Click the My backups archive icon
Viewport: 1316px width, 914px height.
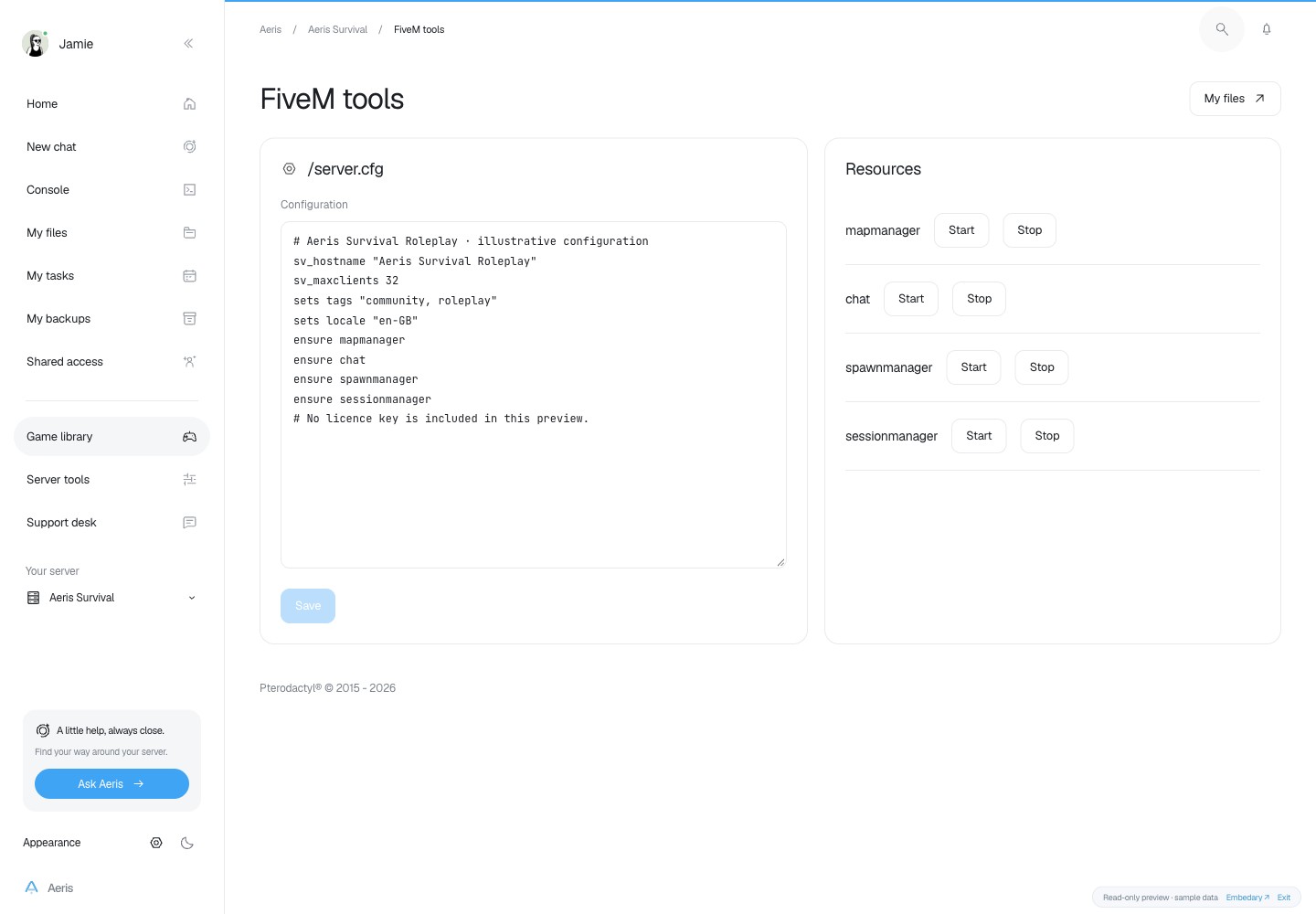(189, 318)
